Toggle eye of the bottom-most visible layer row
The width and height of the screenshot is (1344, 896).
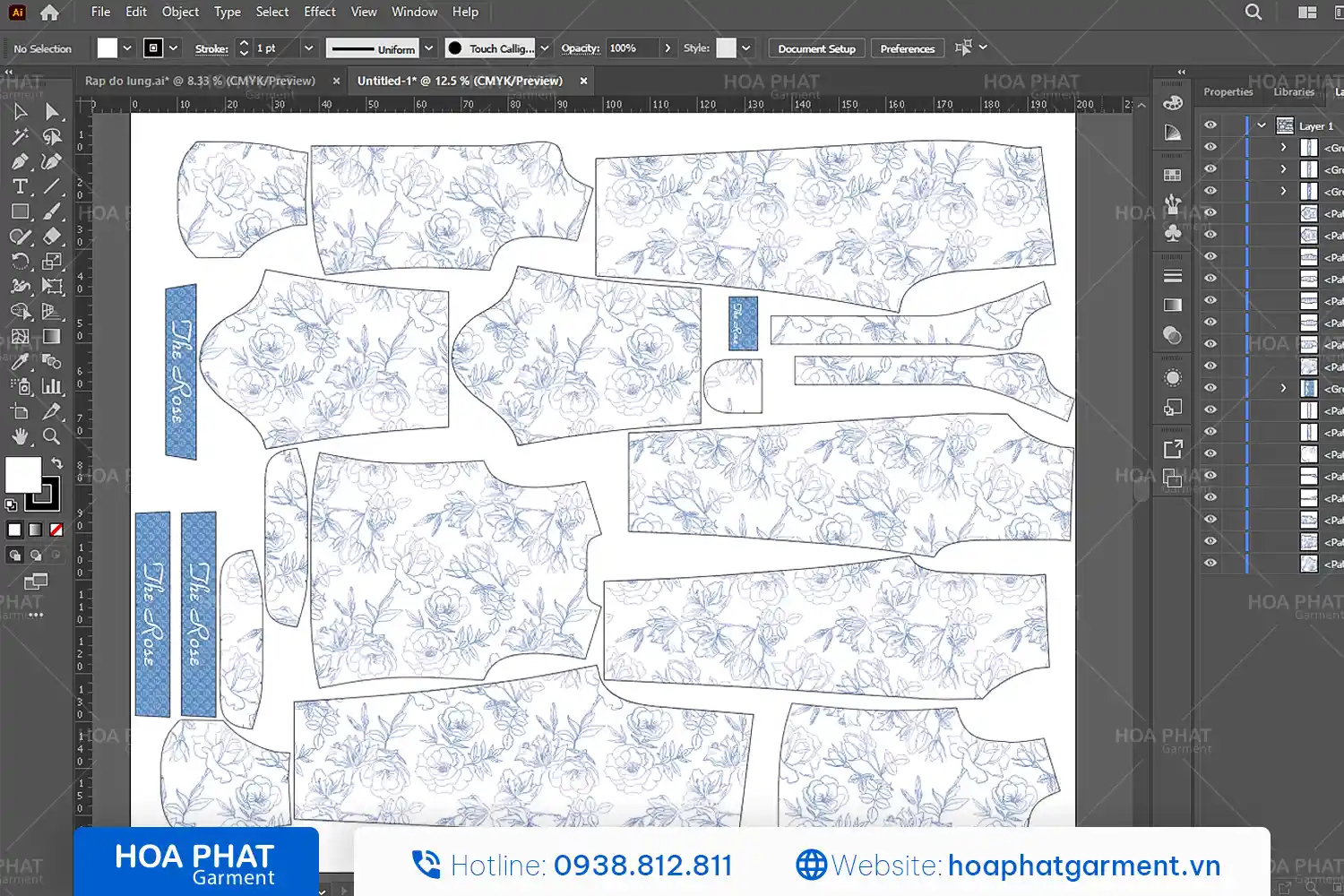[1210, 564]
